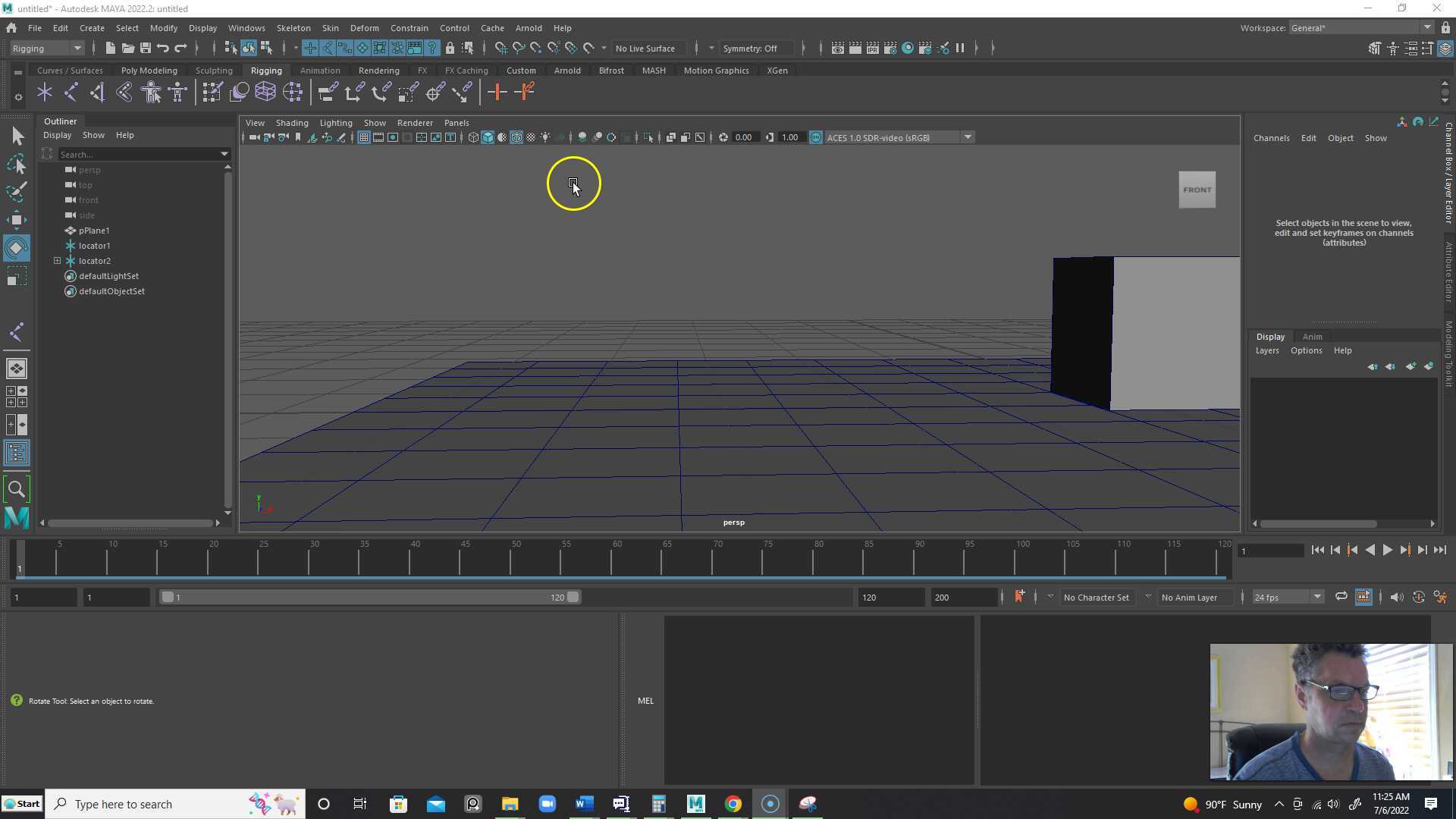Select pPlane1 in the Outliner

95,231
